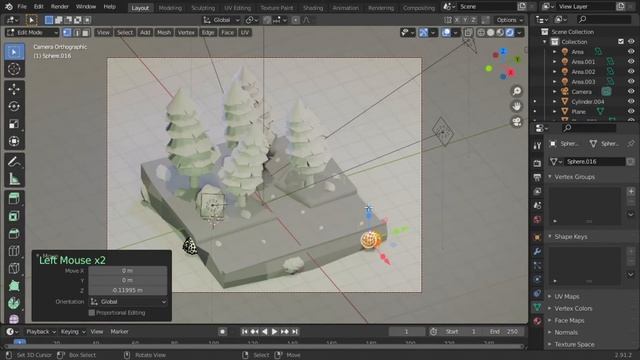Viewport: 640px width, 360px height.
Task: Toggle X-ray viewport display
Action: coord(468,33)
